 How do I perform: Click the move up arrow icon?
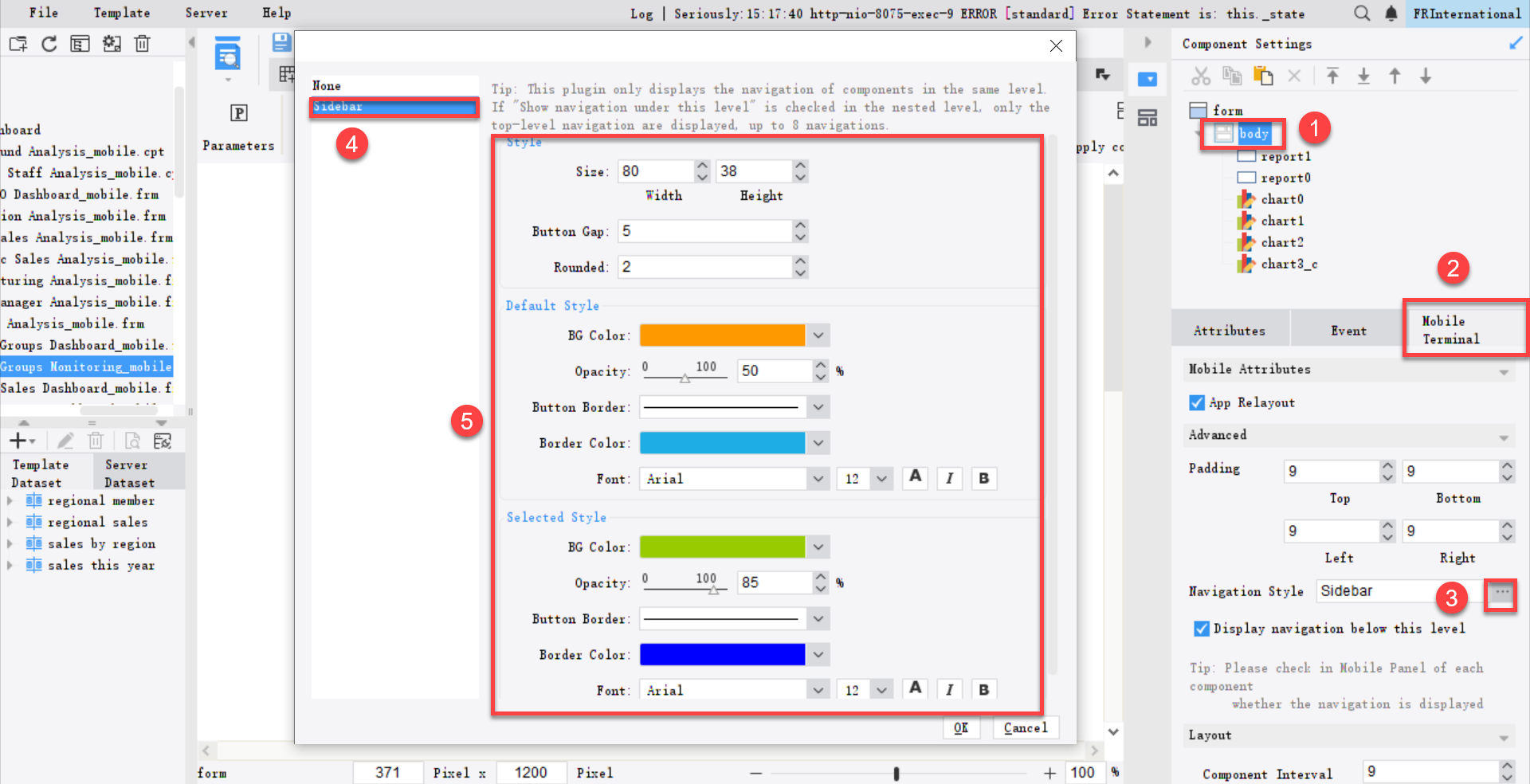[x=1395, y=76]
